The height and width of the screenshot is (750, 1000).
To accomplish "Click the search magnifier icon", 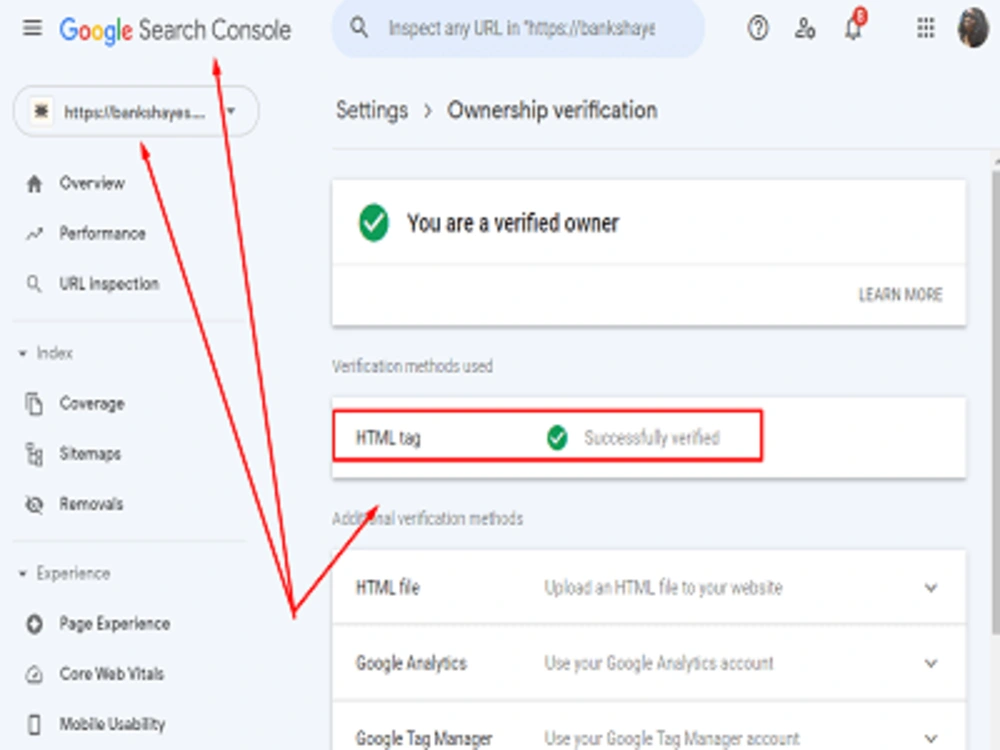I will [359, 28].
